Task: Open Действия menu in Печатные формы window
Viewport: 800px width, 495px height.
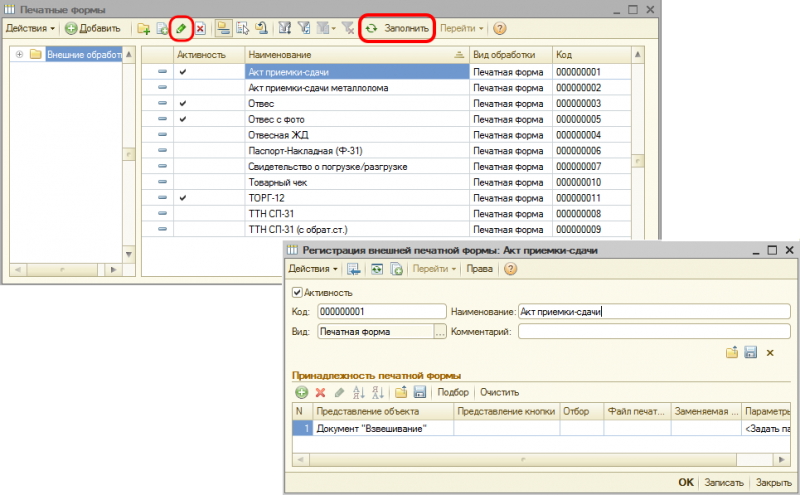Action: (30, 29)
